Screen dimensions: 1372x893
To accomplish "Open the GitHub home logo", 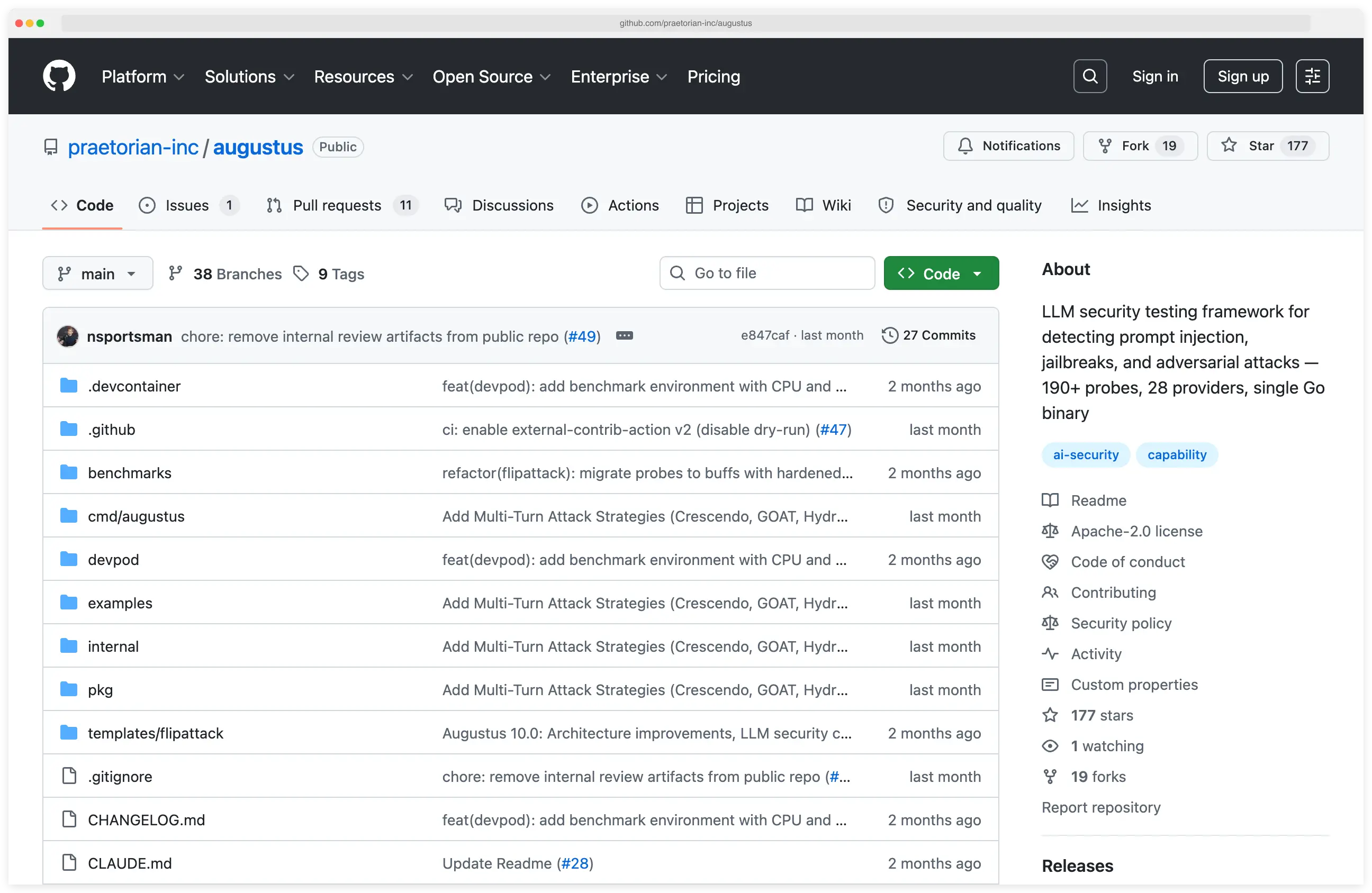I will (x=59, y=76).
